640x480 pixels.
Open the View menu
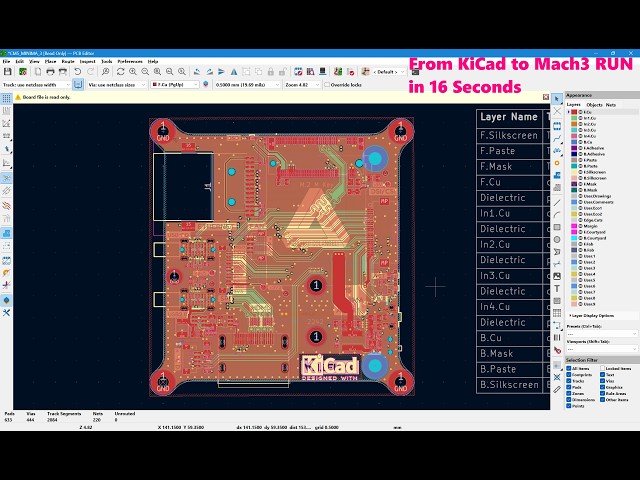[x=34, y=61]
